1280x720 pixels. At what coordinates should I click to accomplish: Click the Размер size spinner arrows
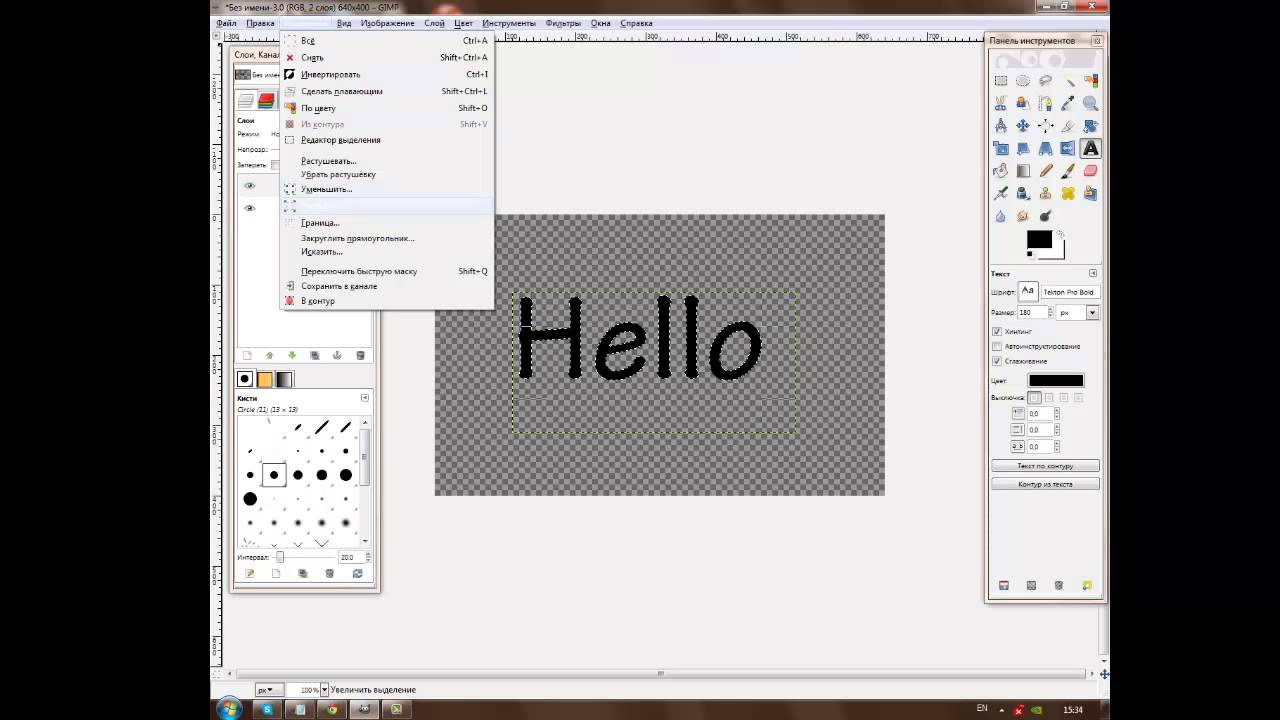1050,312
